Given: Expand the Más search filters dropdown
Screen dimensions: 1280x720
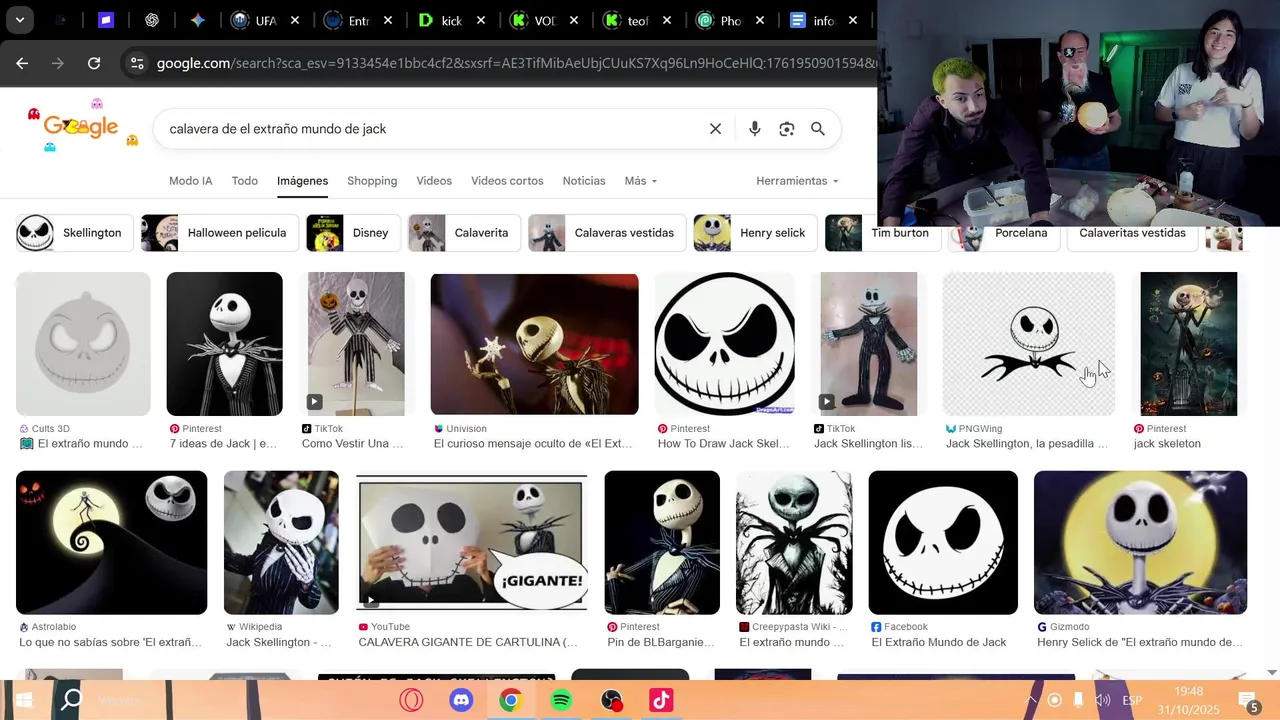Looking at the screenshot, I should (x=641, y=181).
